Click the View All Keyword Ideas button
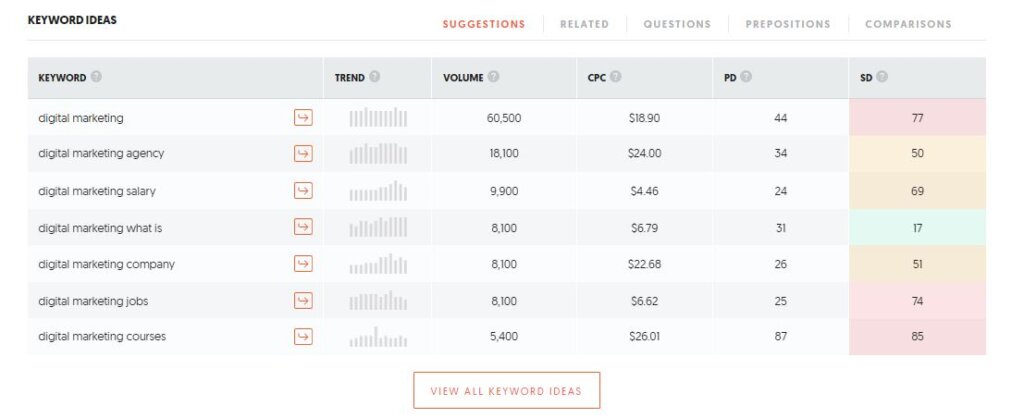 pyautogui.click(x=506, y=391)
